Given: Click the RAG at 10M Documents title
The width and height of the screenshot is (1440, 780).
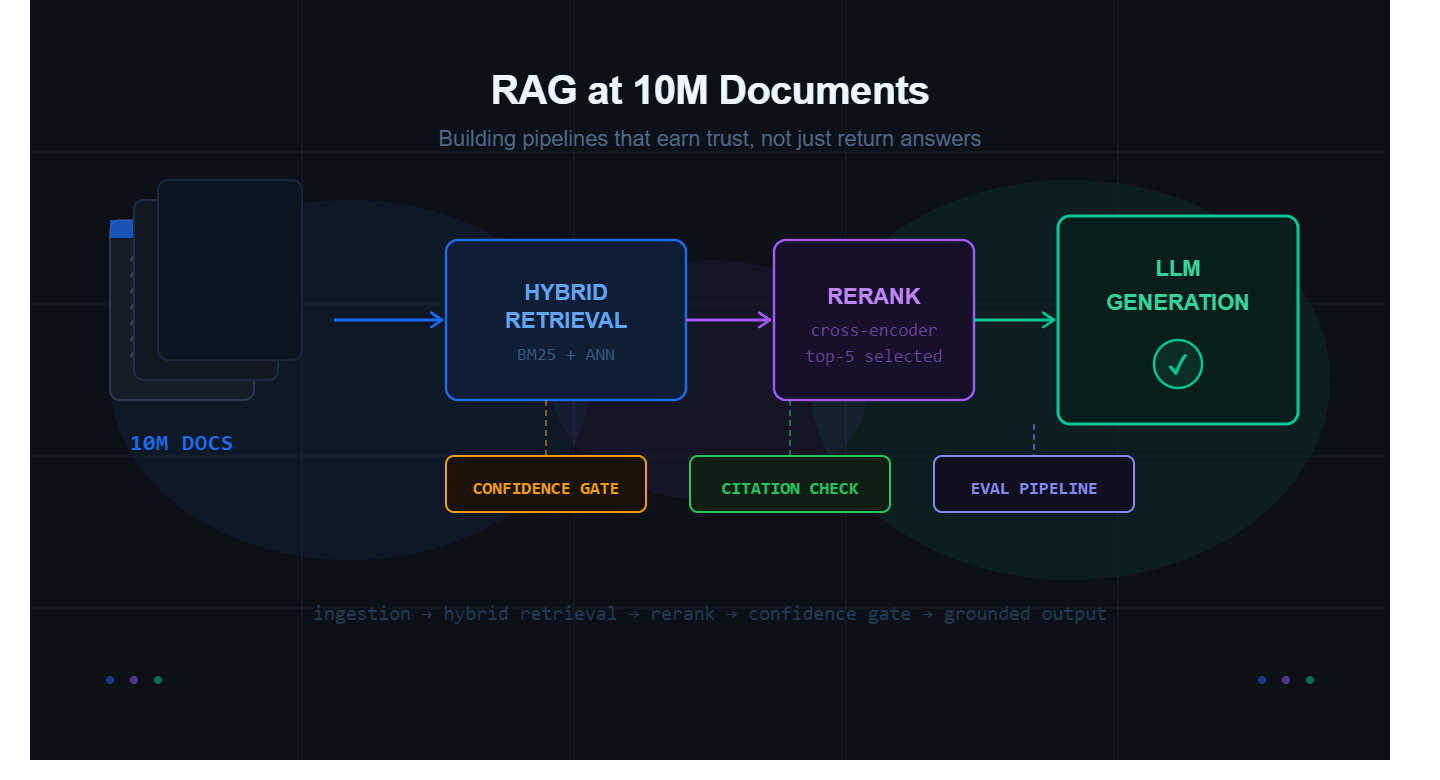Looking at the screenshot, I should (x=710, y=91).
